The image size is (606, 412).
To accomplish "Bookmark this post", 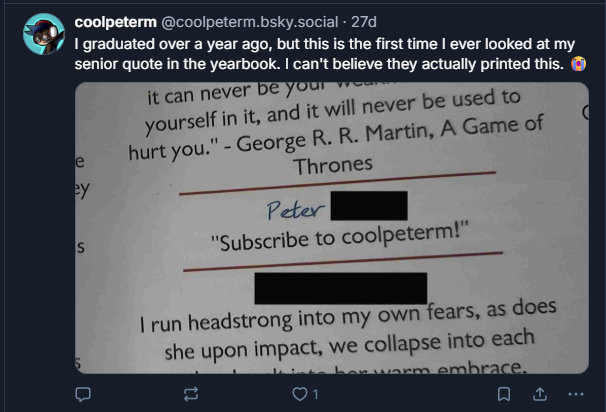I will pyautogui.click(x=505, y=395).
